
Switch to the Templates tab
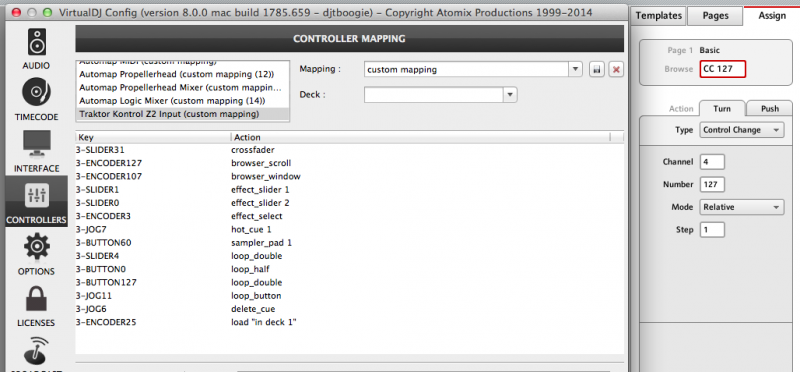point(659,15)
